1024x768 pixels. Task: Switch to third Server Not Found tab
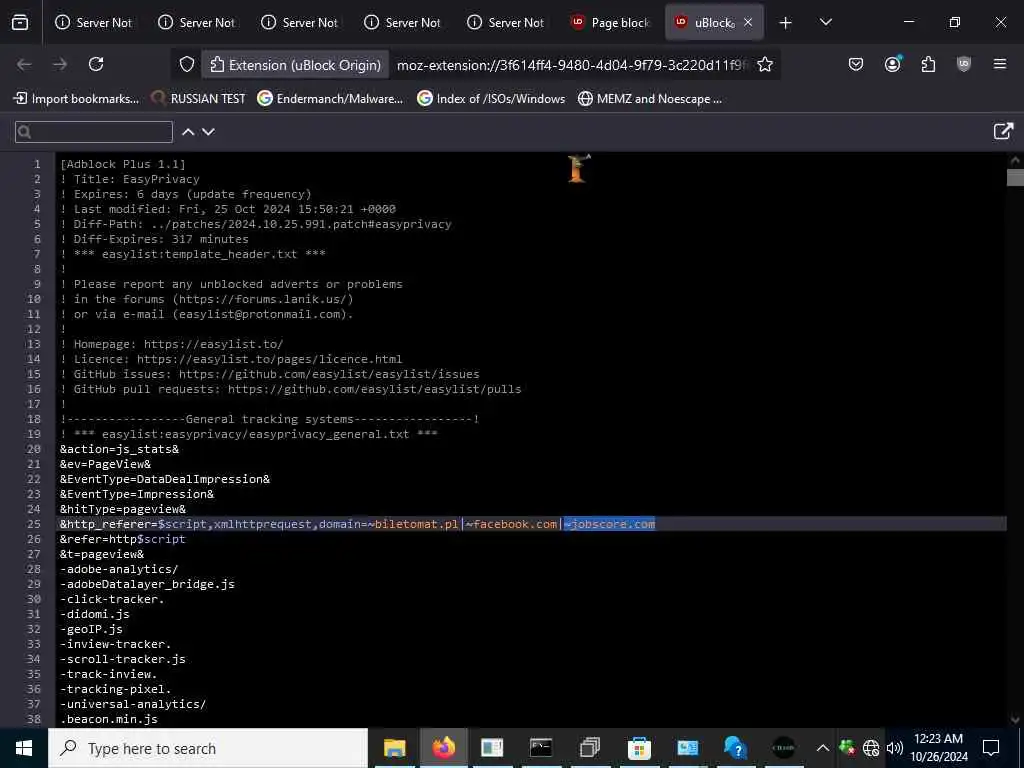point(300,22)
